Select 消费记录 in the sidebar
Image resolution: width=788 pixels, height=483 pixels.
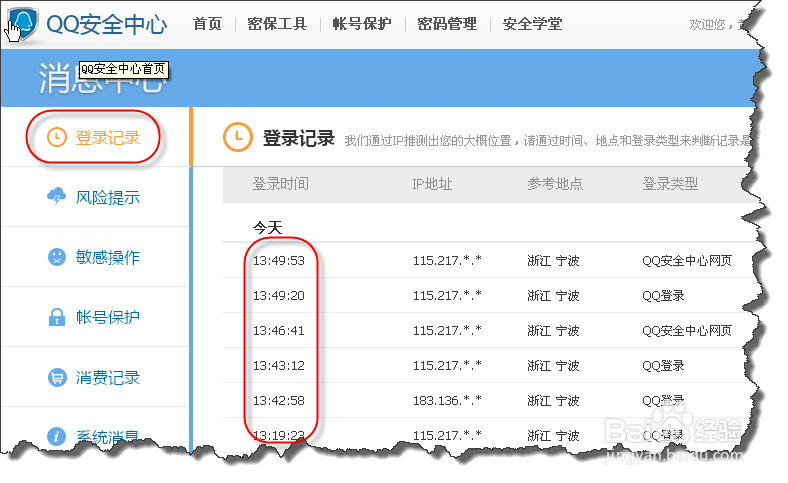click(x=108, y=377)
